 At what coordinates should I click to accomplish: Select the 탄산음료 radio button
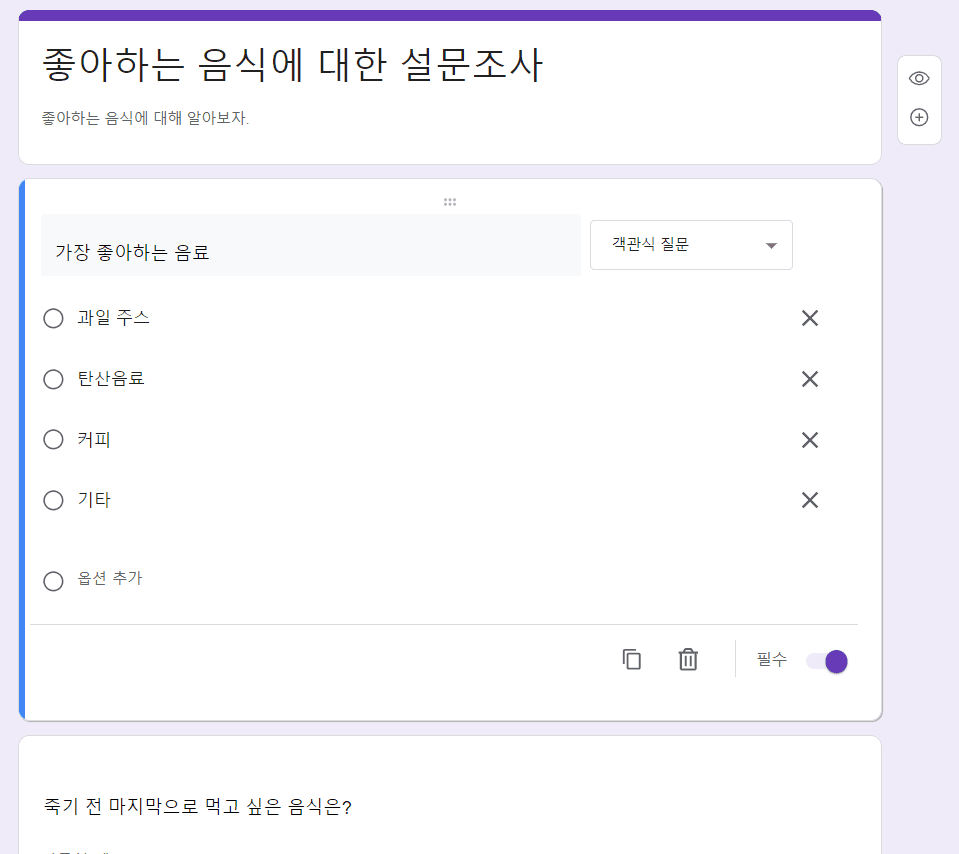click(x=53, y=379)
